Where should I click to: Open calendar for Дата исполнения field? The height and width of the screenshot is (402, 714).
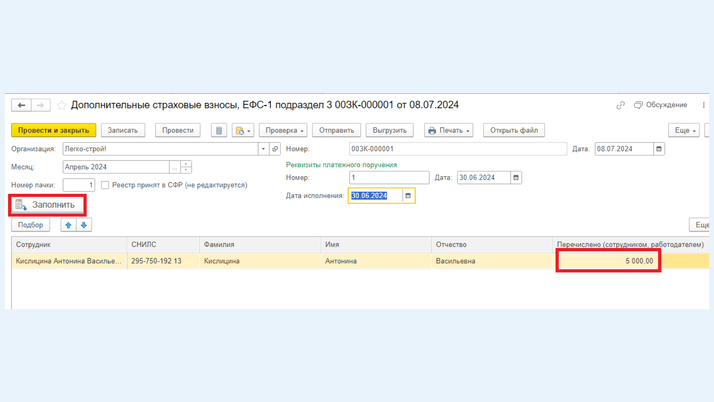(408, 196)
